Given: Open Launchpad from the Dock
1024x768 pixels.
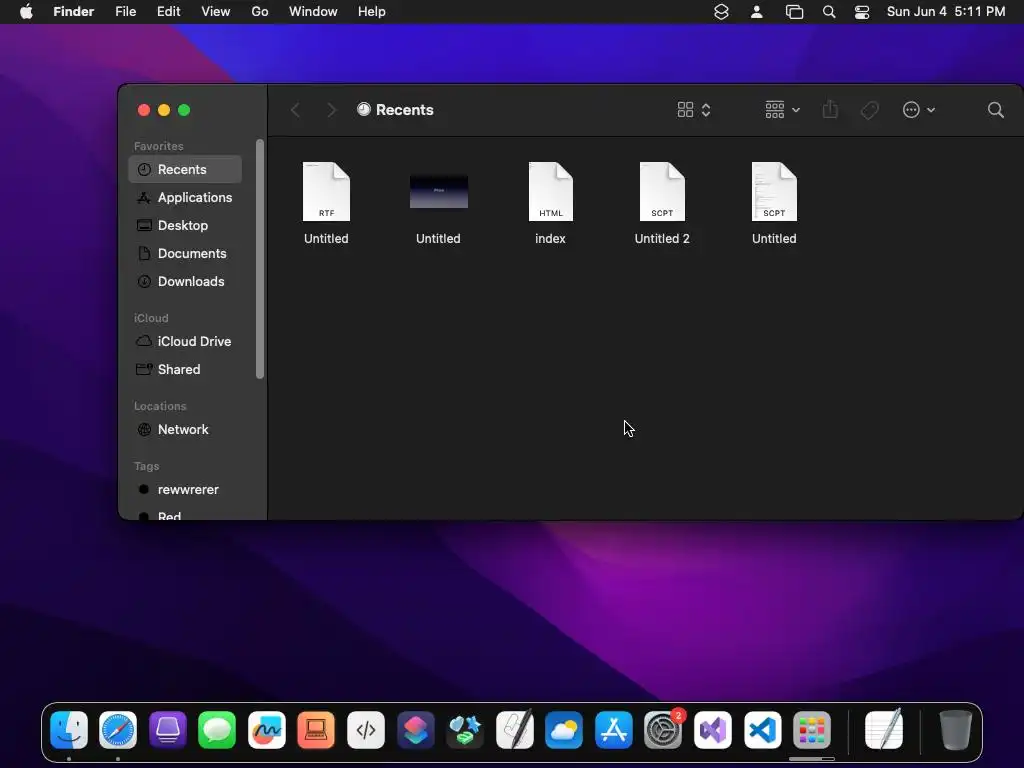Looking at the screenshot, I should pos(812,730).
